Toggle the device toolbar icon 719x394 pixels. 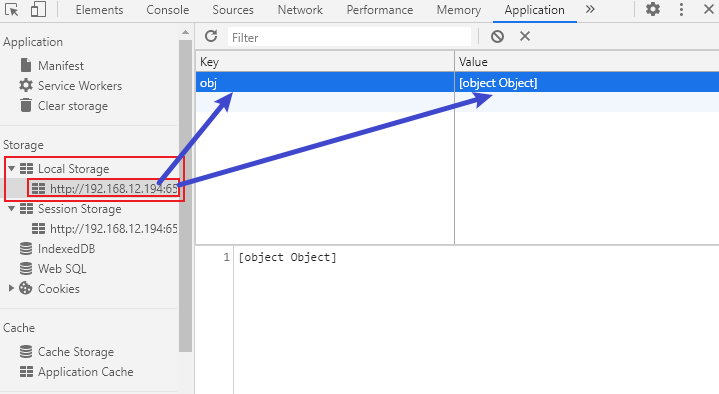click(38, 10)
